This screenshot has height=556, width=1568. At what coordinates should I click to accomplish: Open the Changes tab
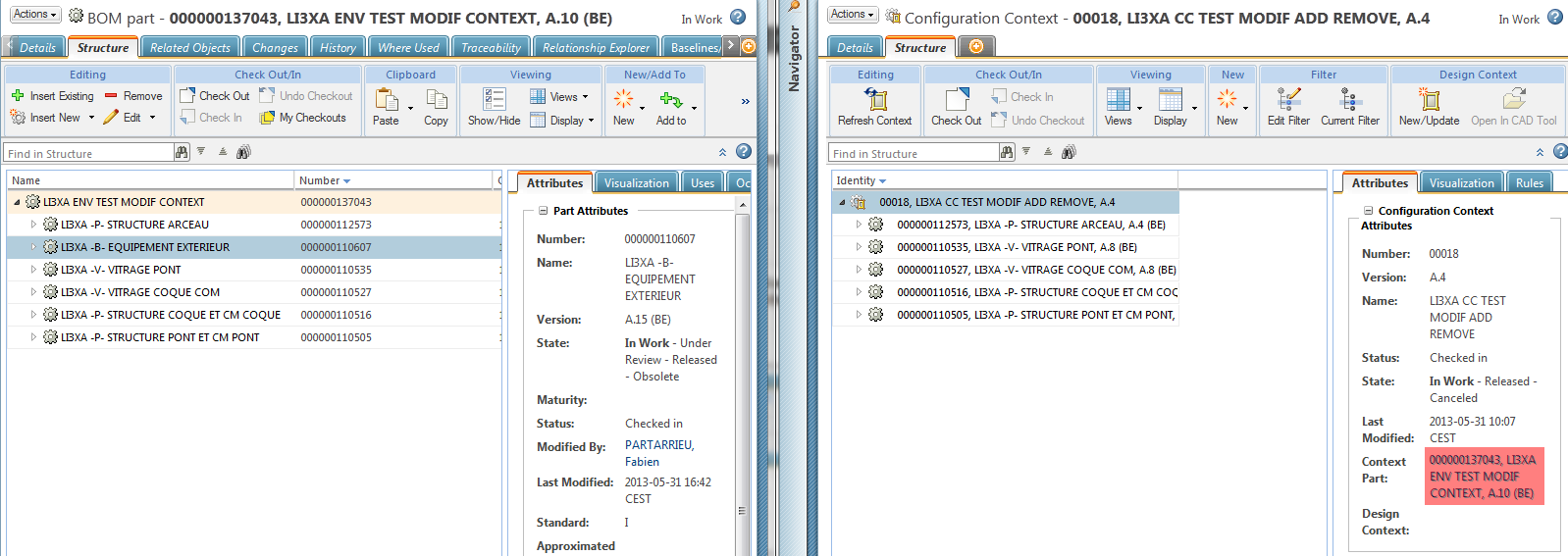(x=275, y=47)
